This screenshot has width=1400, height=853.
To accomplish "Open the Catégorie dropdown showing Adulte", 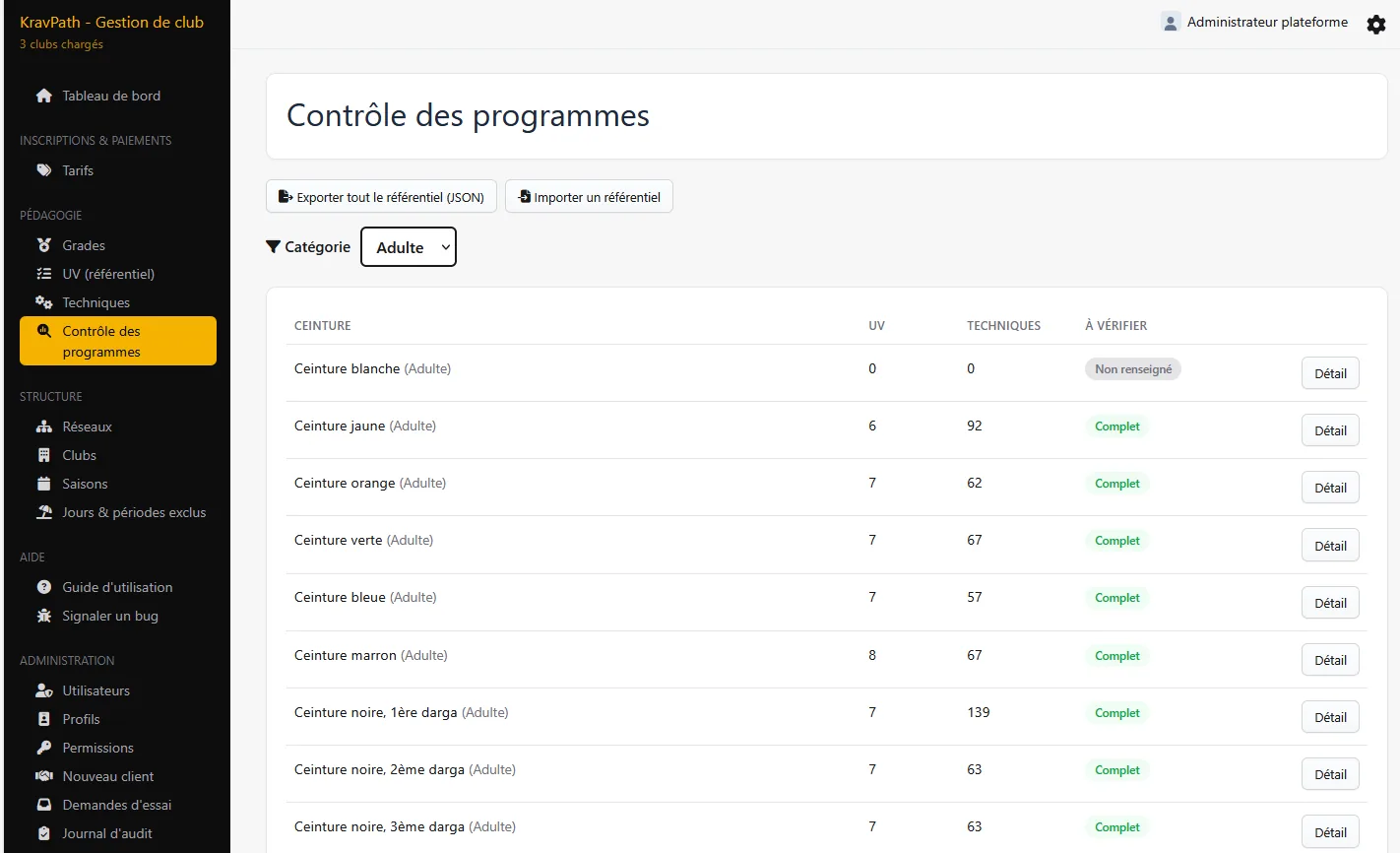I will point(409,247).
